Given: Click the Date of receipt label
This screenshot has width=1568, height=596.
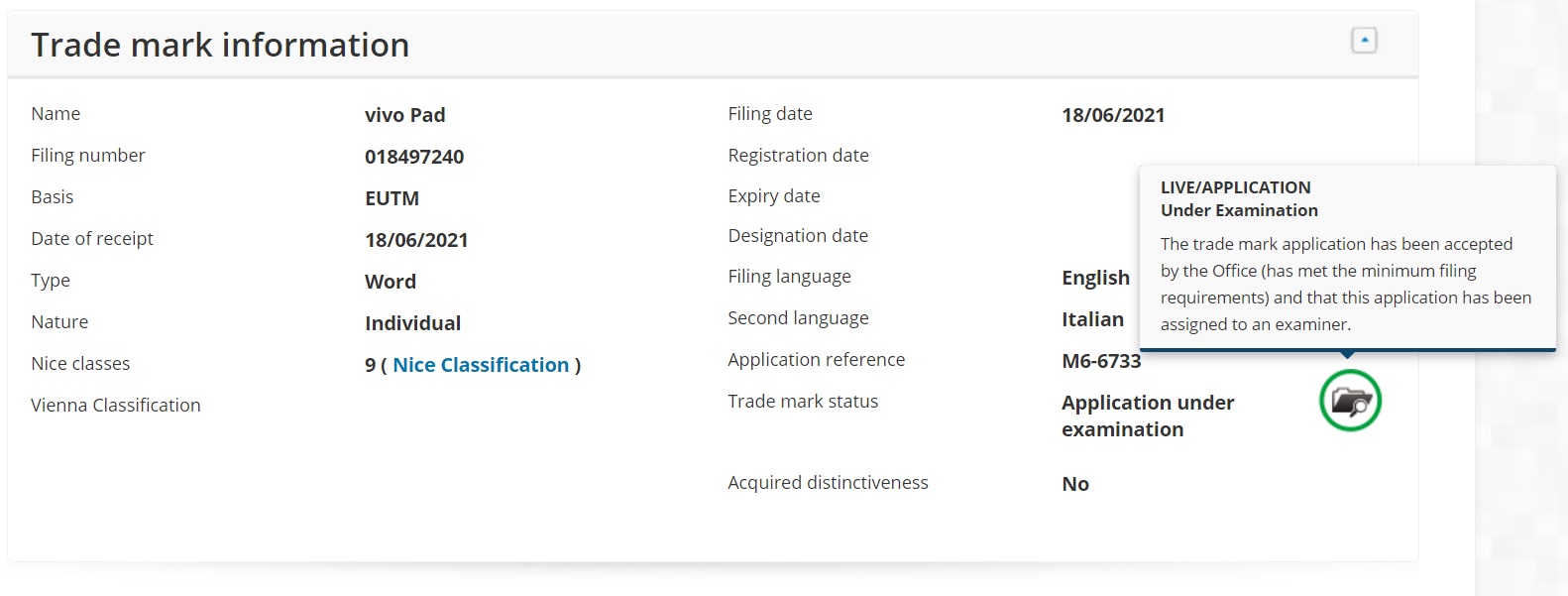Looking at the screenshot, I should (92, 238).
